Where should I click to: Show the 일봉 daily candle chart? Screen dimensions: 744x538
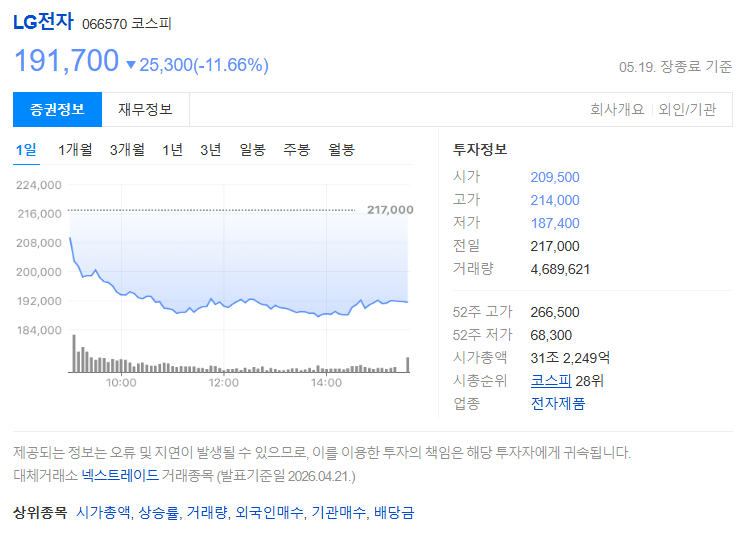pos(252,150)
